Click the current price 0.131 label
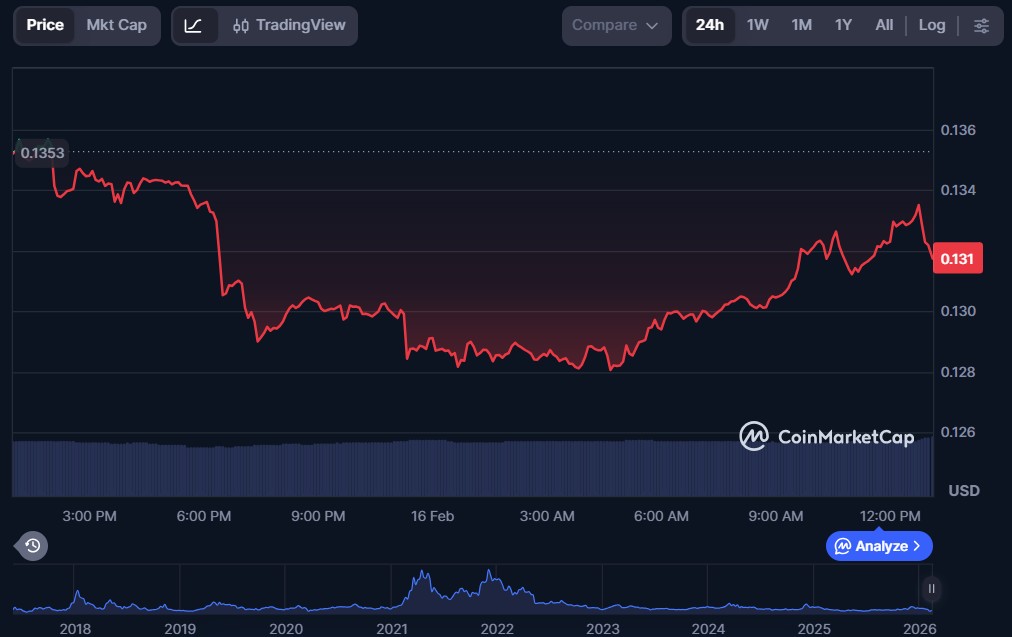1012x637 pixels. pyautogui.click(x=957, y=258)
